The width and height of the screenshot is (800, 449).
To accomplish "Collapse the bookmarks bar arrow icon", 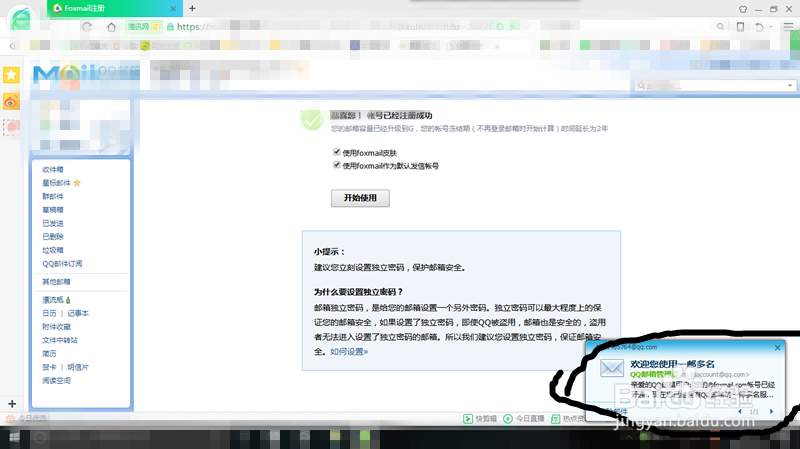I will click(x=12, y=46).
